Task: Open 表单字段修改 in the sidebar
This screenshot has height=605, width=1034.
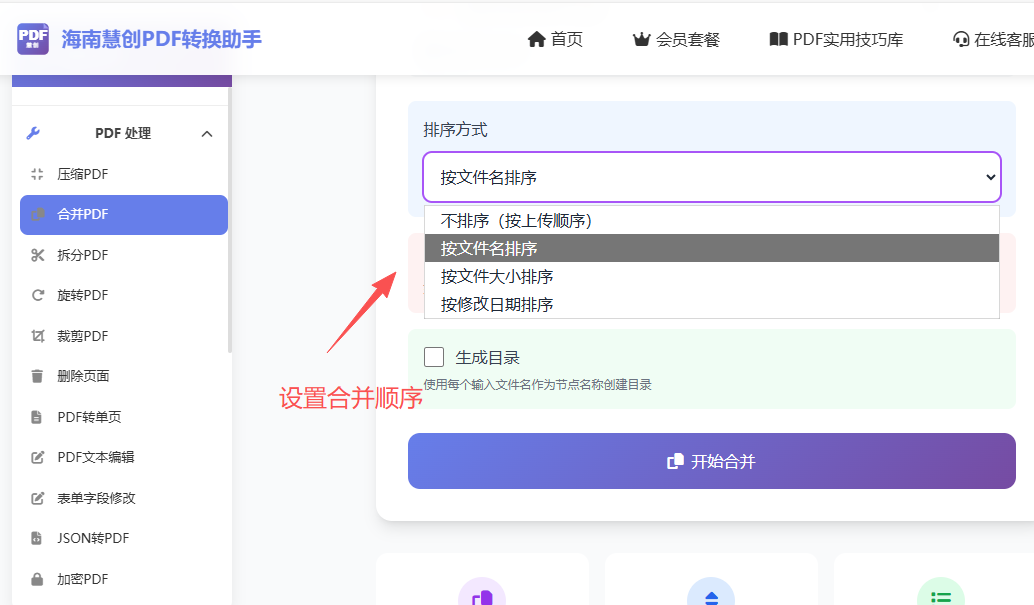Action: click(x=123, y=498)
